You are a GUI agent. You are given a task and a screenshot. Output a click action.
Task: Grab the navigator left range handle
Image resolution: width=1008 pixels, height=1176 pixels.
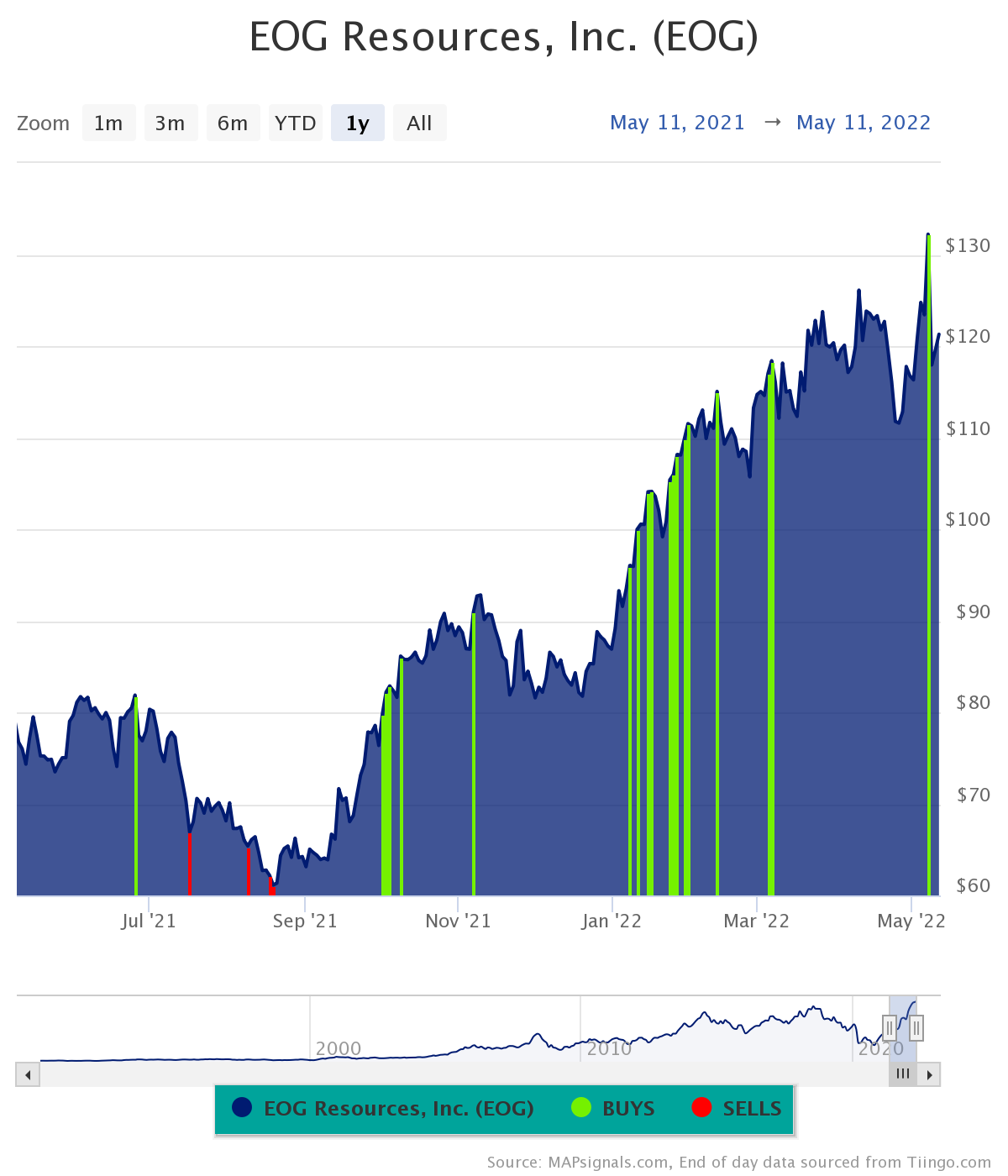point(890,1027)
